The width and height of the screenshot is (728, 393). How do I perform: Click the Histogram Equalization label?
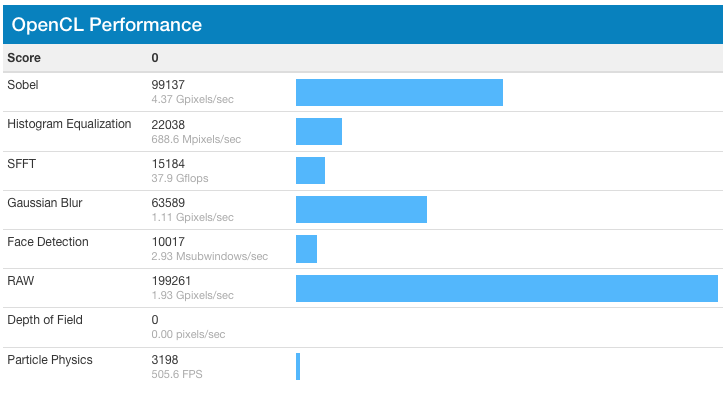[x=69, y=124]
